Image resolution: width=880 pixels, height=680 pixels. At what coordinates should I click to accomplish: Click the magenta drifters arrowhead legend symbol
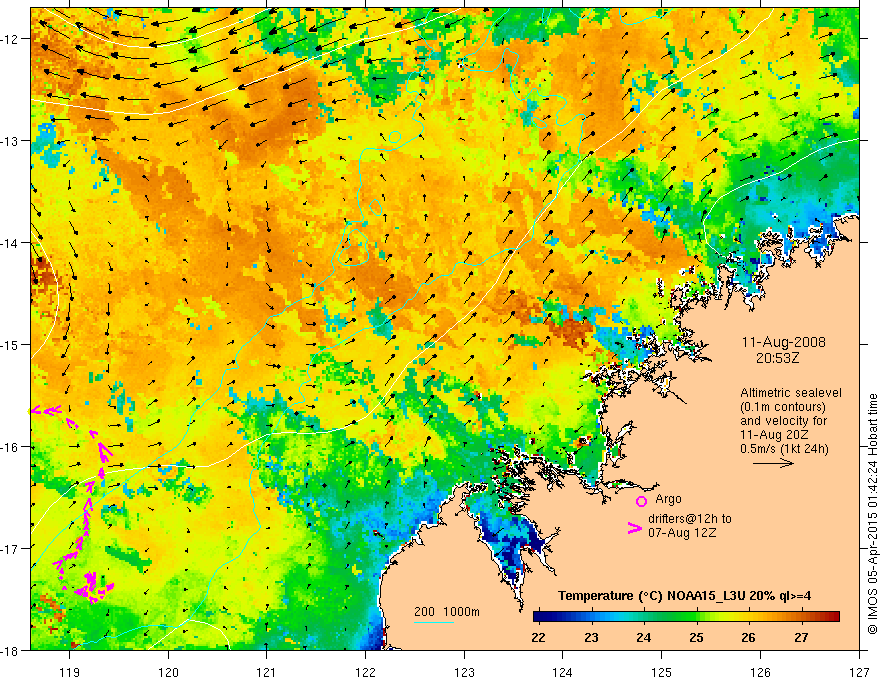(634, 528)
